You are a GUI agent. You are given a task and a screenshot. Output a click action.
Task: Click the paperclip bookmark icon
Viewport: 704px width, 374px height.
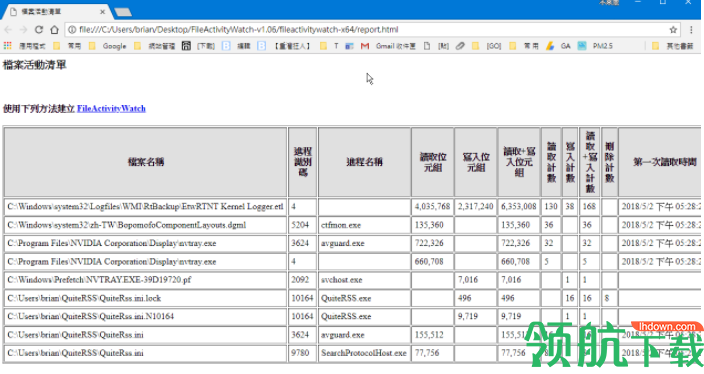point(460,46)
